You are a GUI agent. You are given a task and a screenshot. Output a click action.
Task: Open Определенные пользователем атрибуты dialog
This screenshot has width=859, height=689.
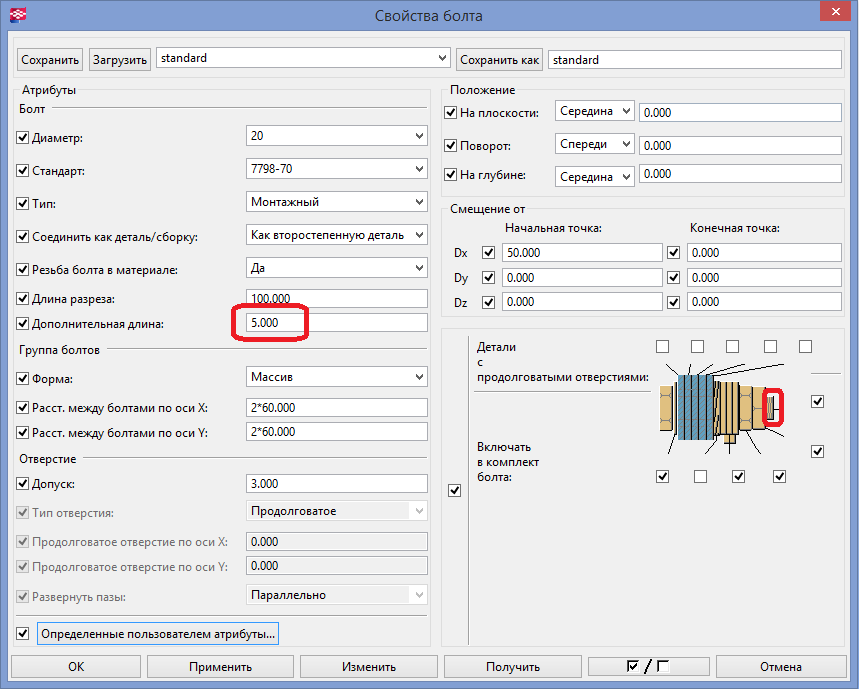click(x=157, y=634)
